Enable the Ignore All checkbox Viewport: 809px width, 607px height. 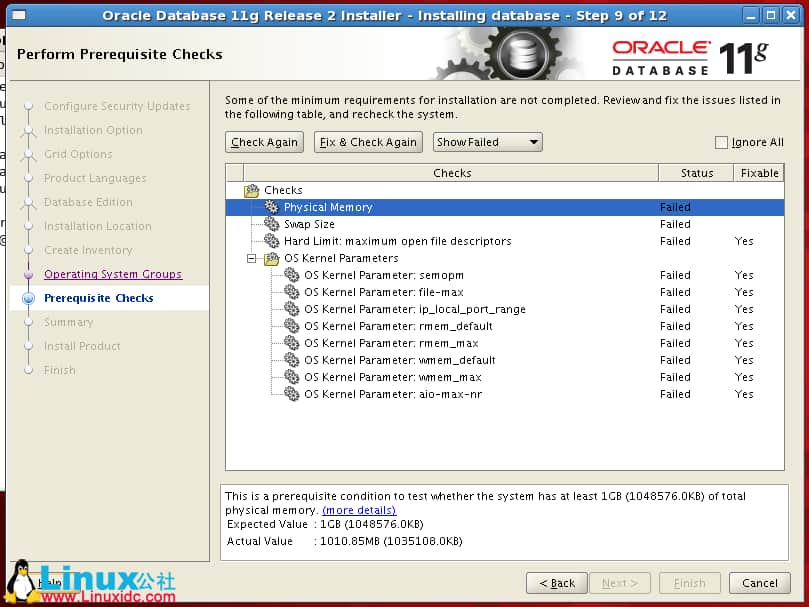pyautogui.click(x=722, y=142)
